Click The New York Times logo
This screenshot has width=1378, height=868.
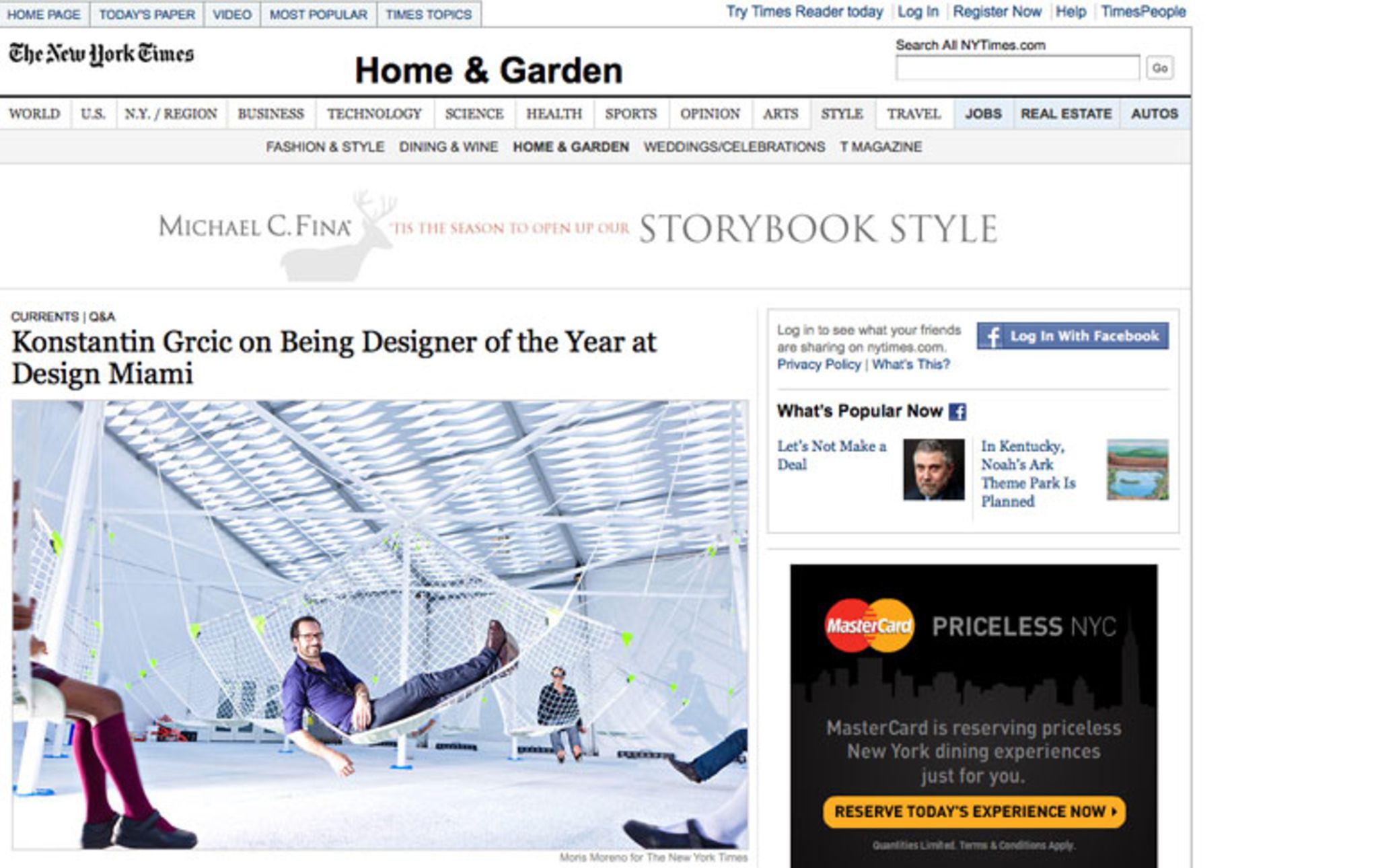pos(101,54)
